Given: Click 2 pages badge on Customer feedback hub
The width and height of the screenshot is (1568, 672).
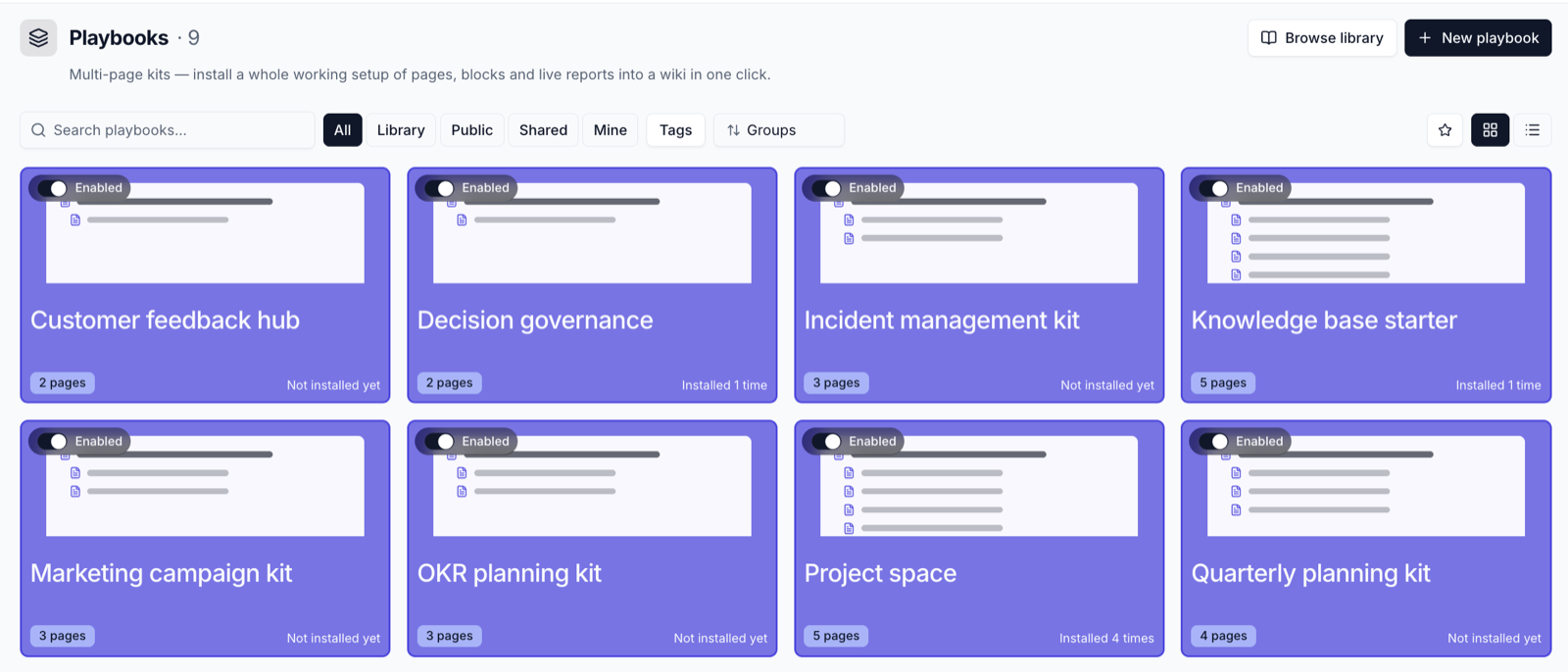Looking at the screenshot, I should click(x=63, y=383).
